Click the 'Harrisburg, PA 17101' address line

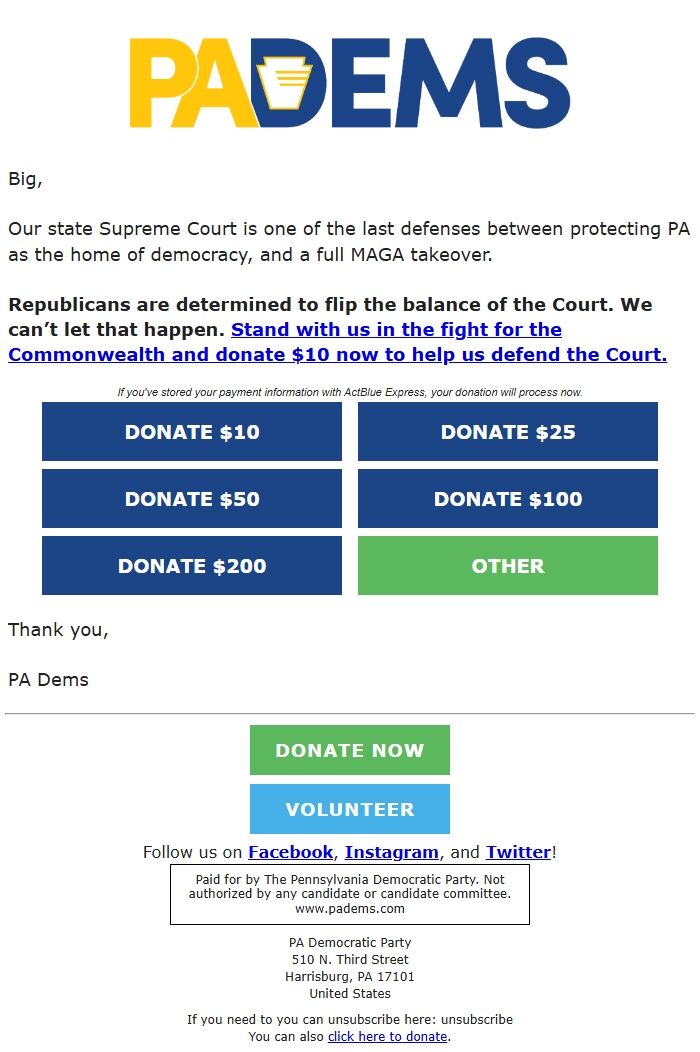[349, 977]
